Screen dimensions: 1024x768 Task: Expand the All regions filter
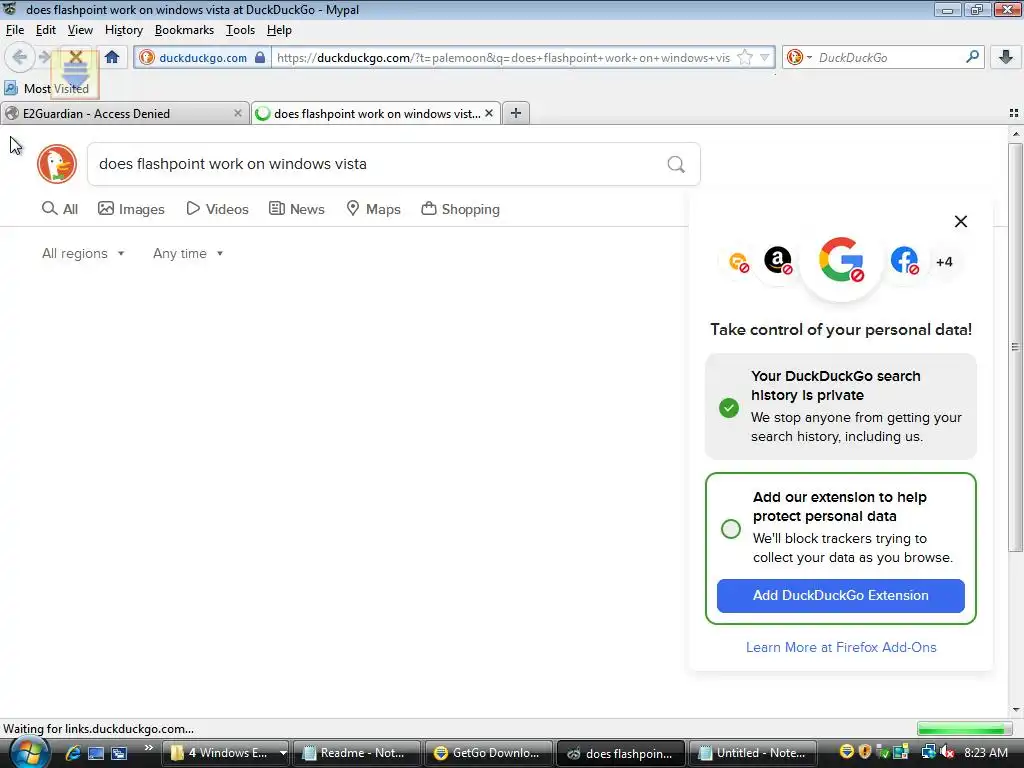[x=83, y=253]
